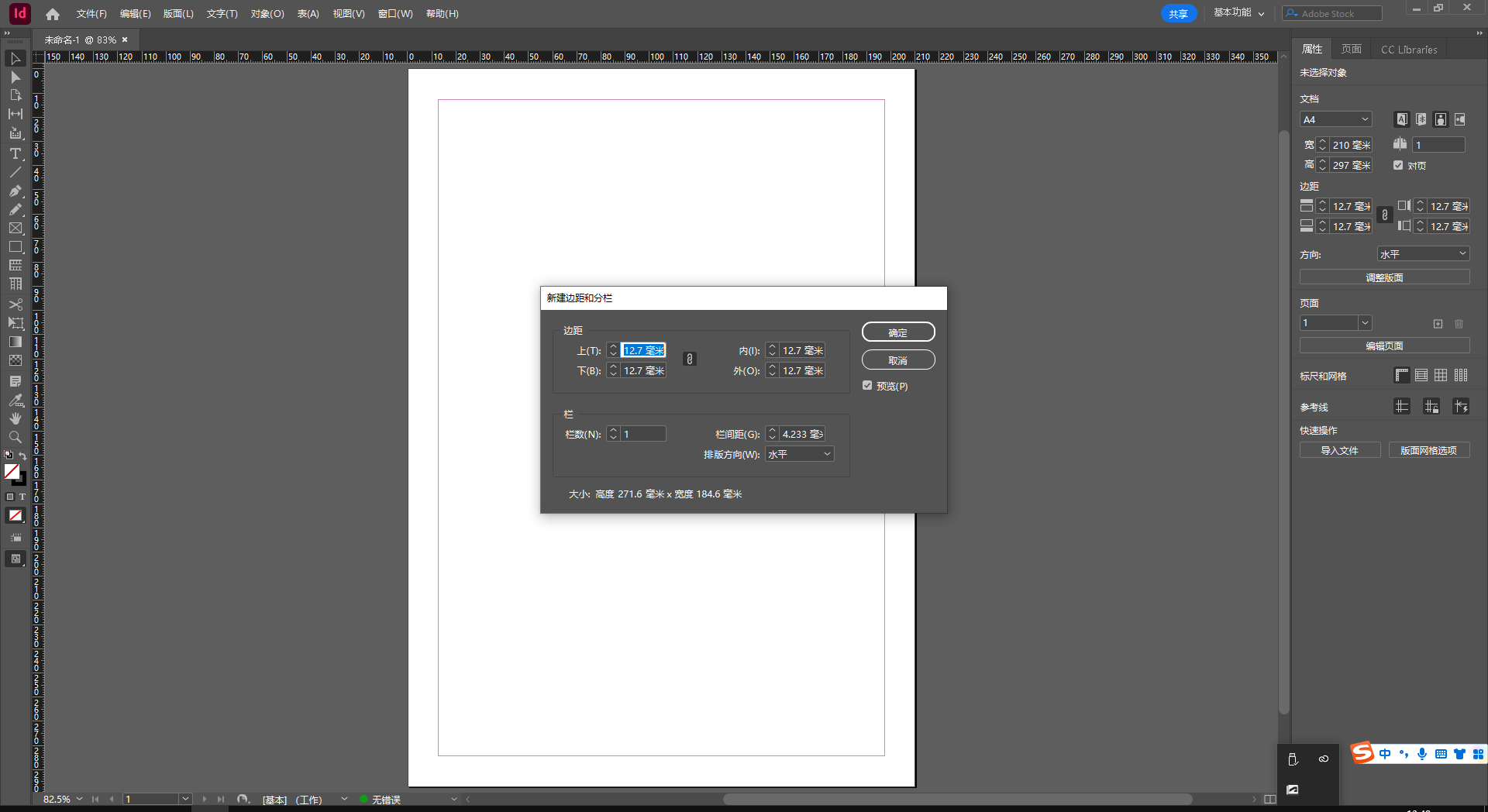Select the Page tool
The image size is (1488, 812).
(15, 95)
